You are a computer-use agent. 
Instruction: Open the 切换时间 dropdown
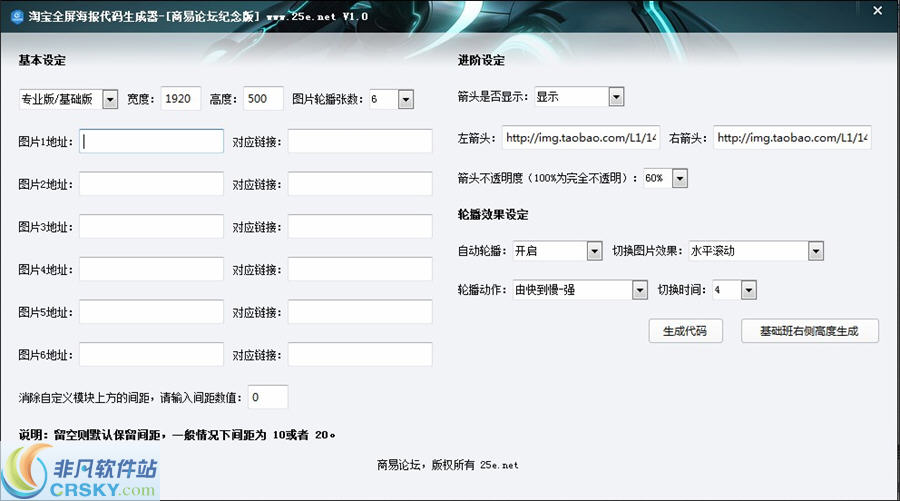734,290
